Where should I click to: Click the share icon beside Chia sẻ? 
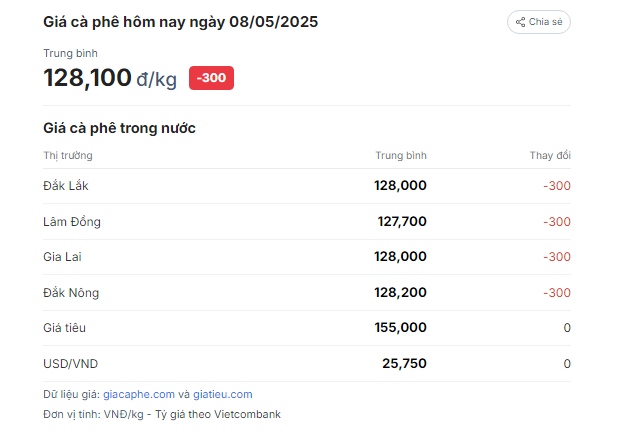pos(520,22)
